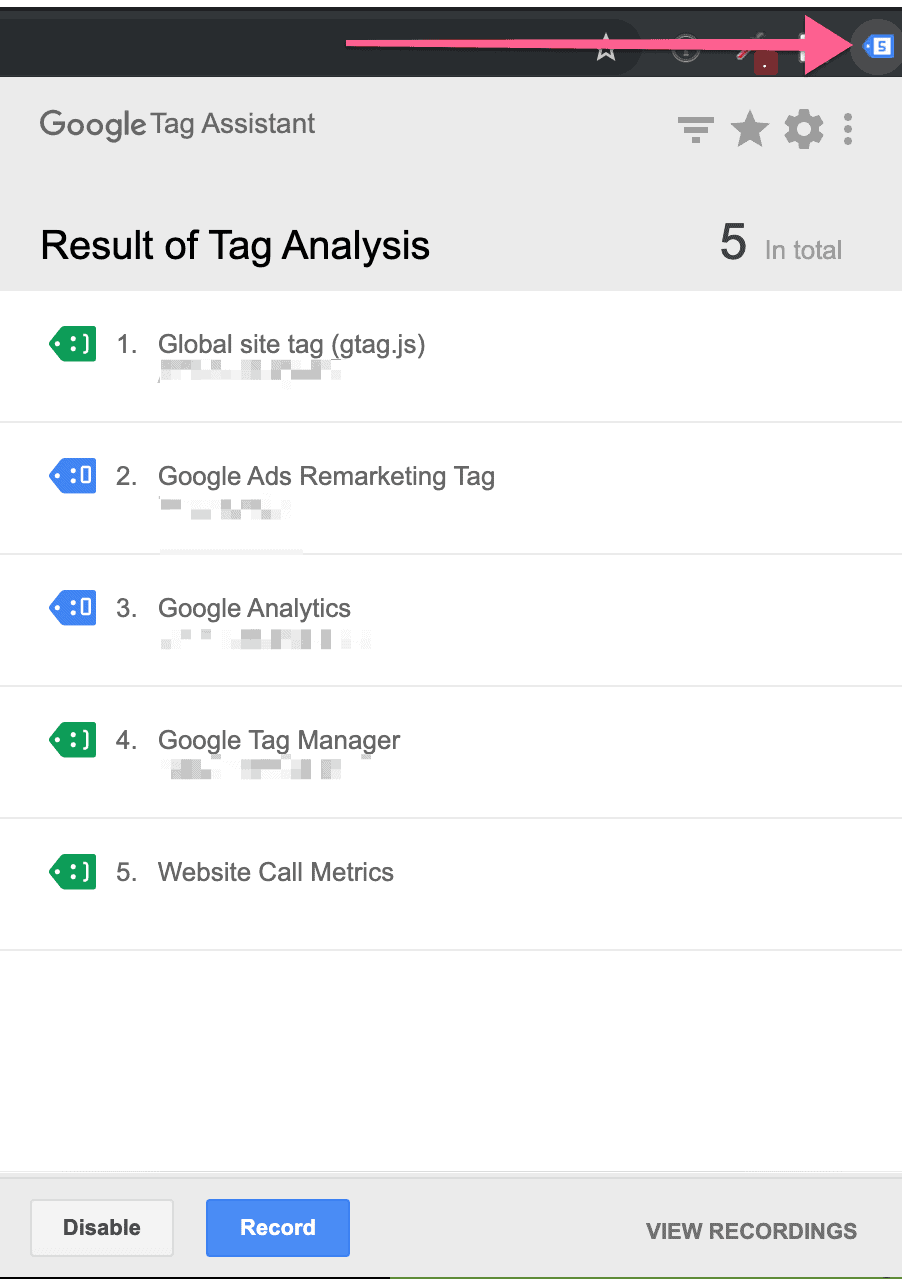Select the Google Tag Manager row

pos(279,740)
